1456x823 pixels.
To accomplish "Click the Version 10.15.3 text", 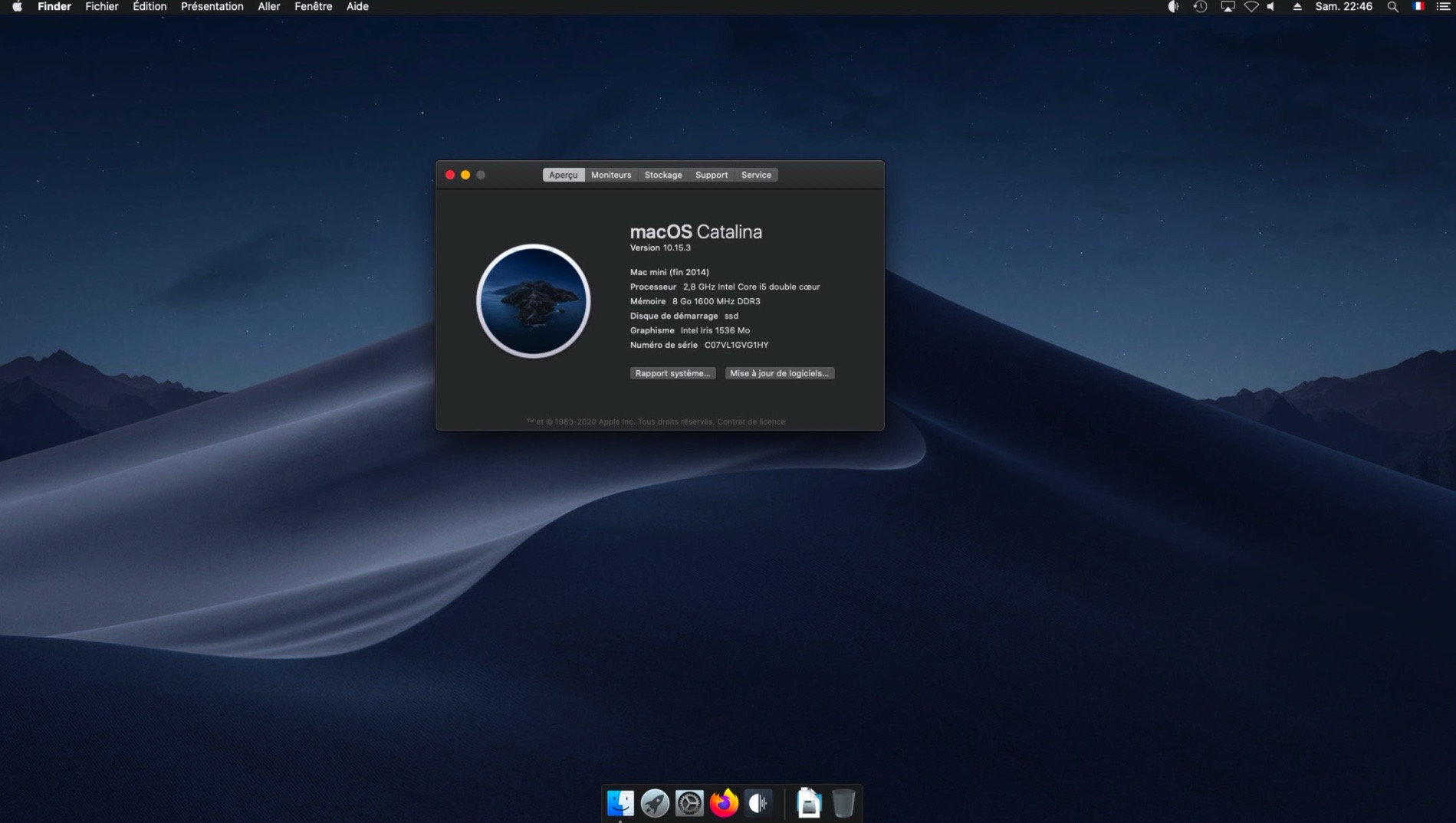I will point(660,248).
